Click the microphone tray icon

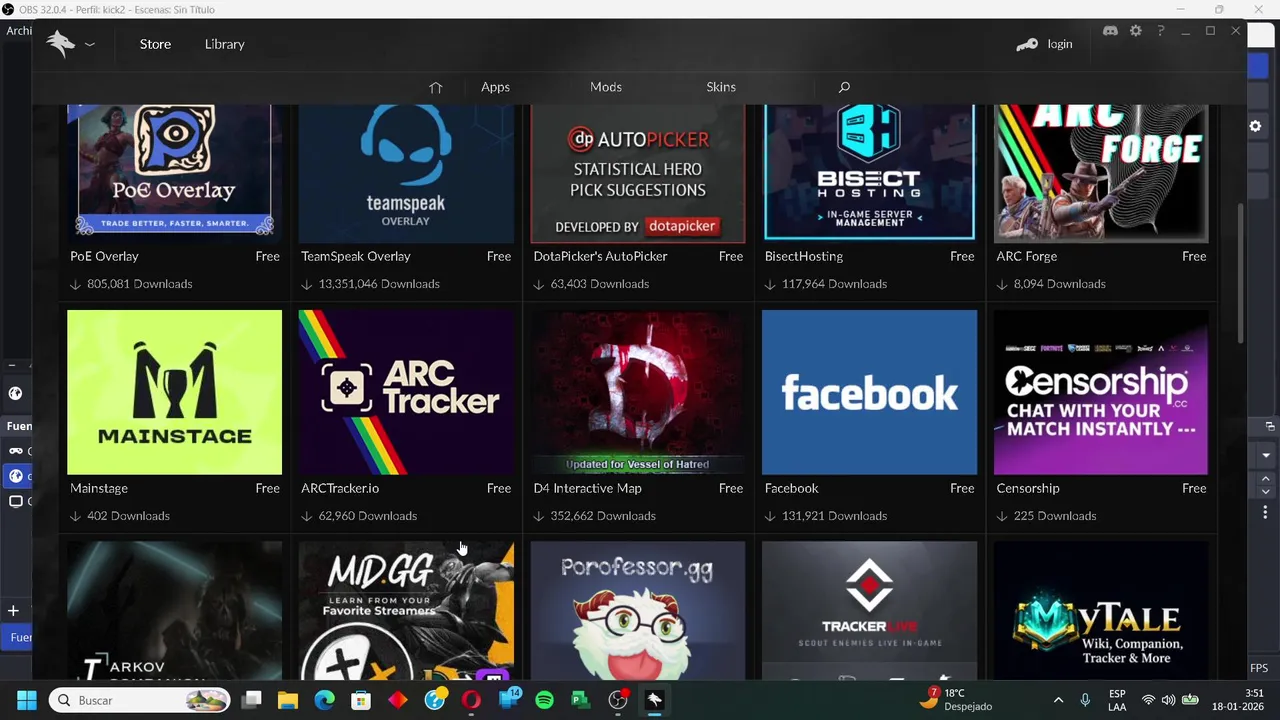(x=1085, y=700)
